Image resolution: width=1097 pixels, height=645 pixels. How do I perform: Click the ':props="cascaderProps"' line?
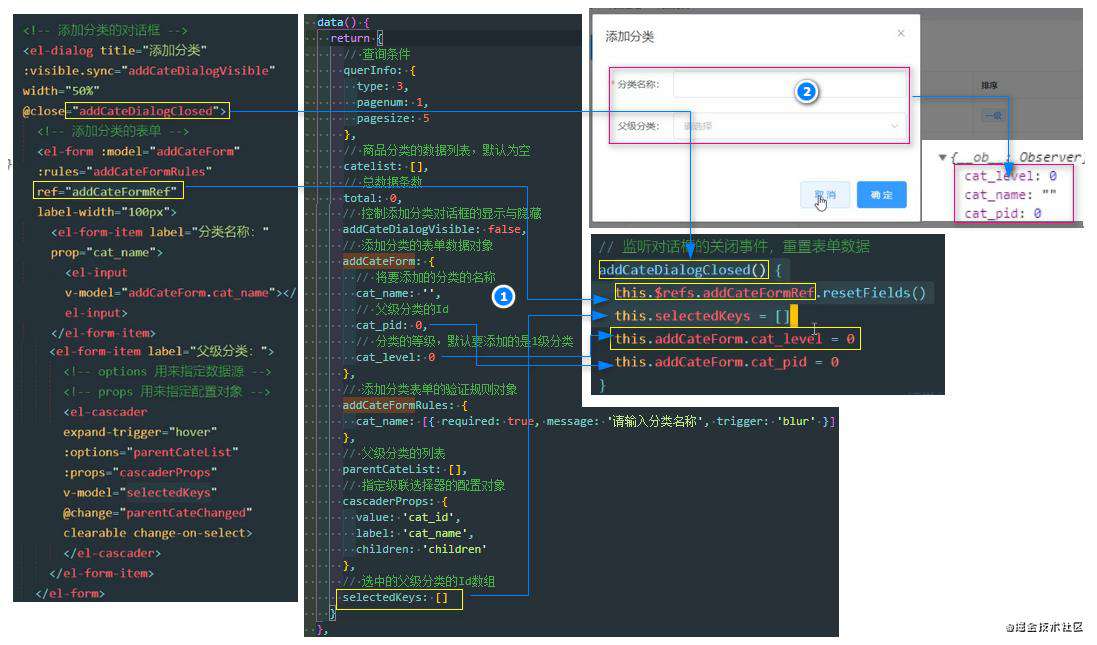click(x=140, y=472)
